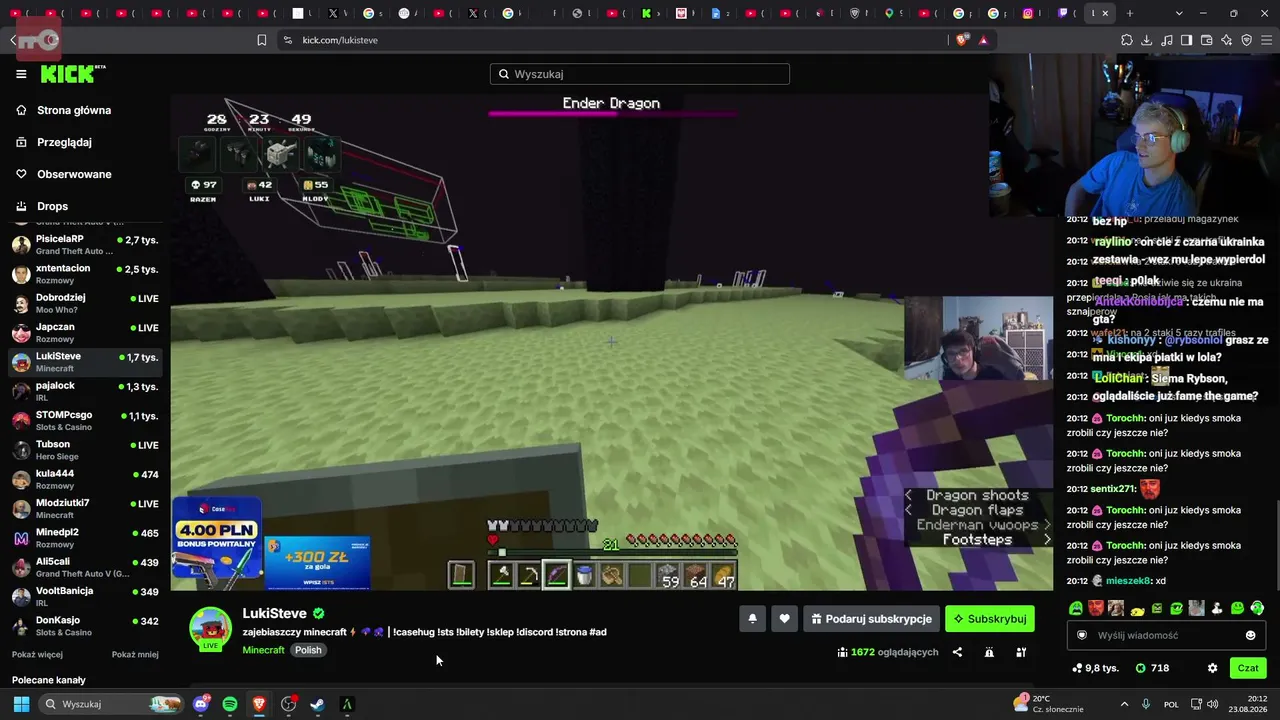The image size is (1280, 720).
Task: Open Windows Start menu
Action: (21, 704)
